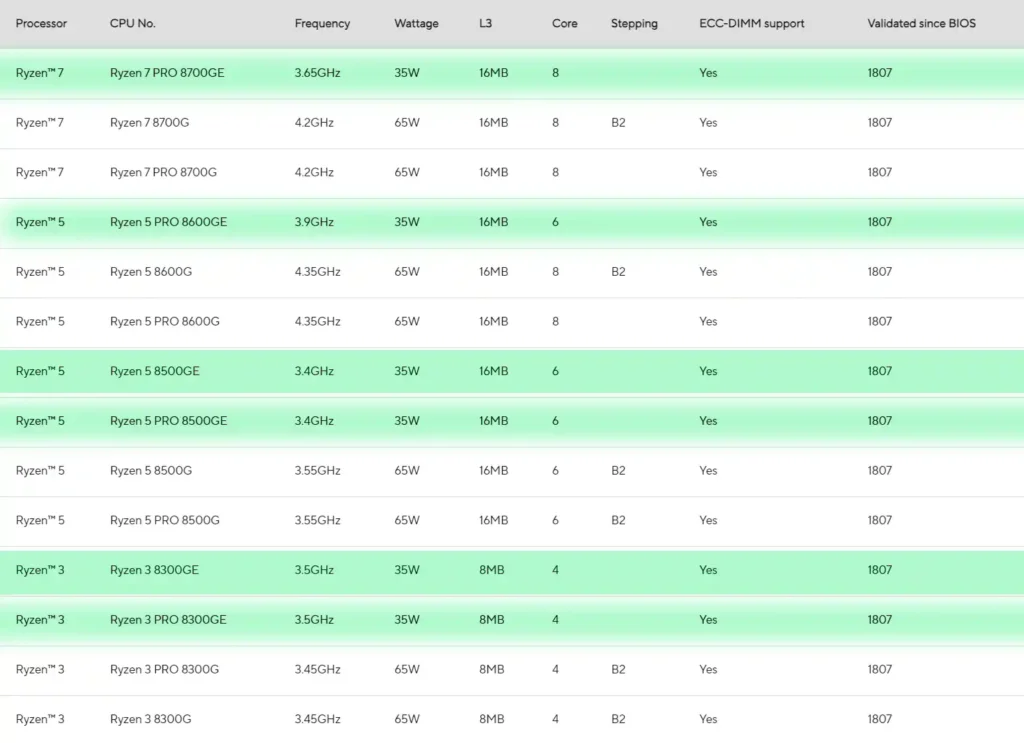Click Ryzen™ 7 in the PRO 8700GE row
This screenshot has height=743, width=1024.
point(40,73)
